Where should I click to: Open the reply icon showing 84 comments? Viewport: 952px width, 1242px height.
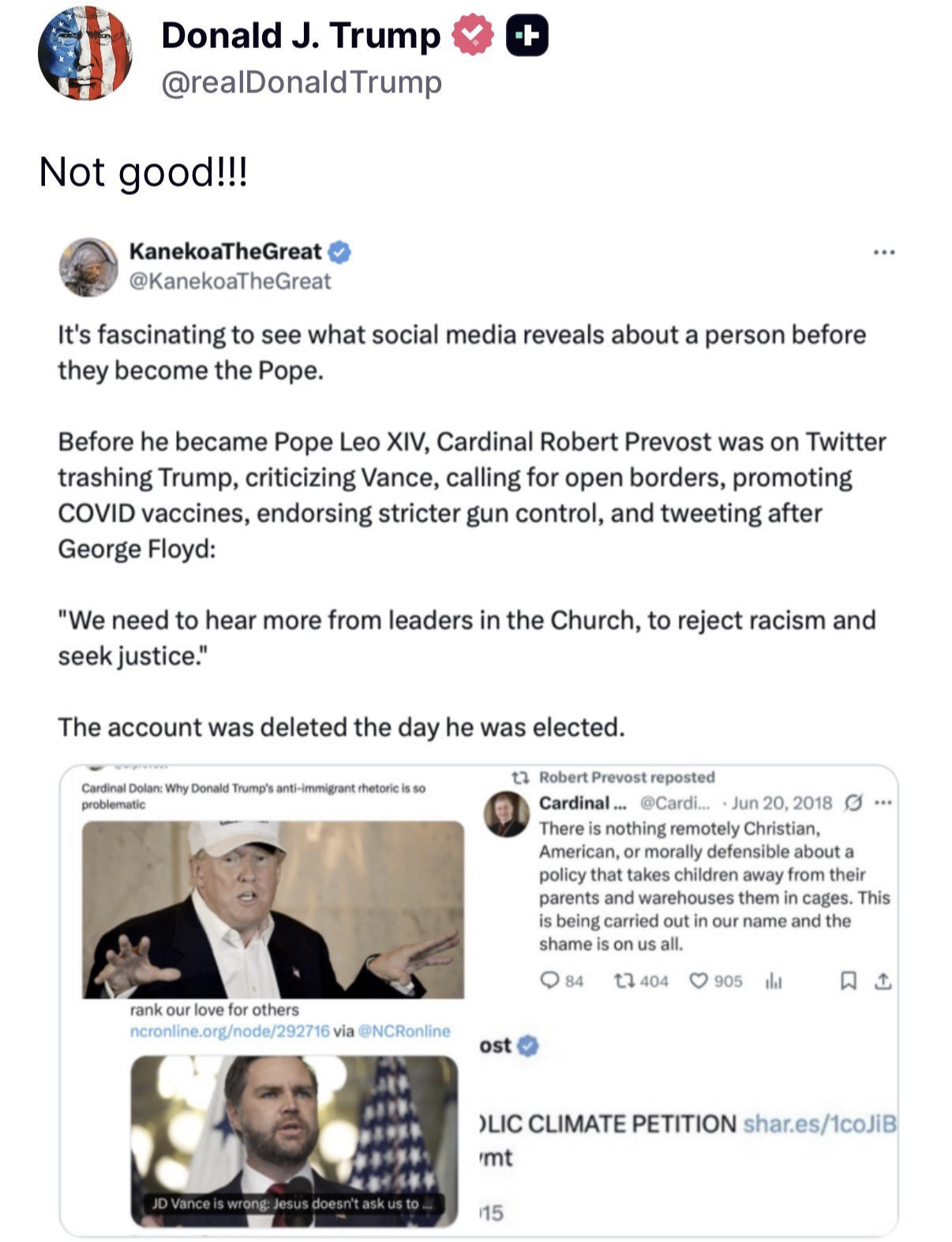(549, 981)
